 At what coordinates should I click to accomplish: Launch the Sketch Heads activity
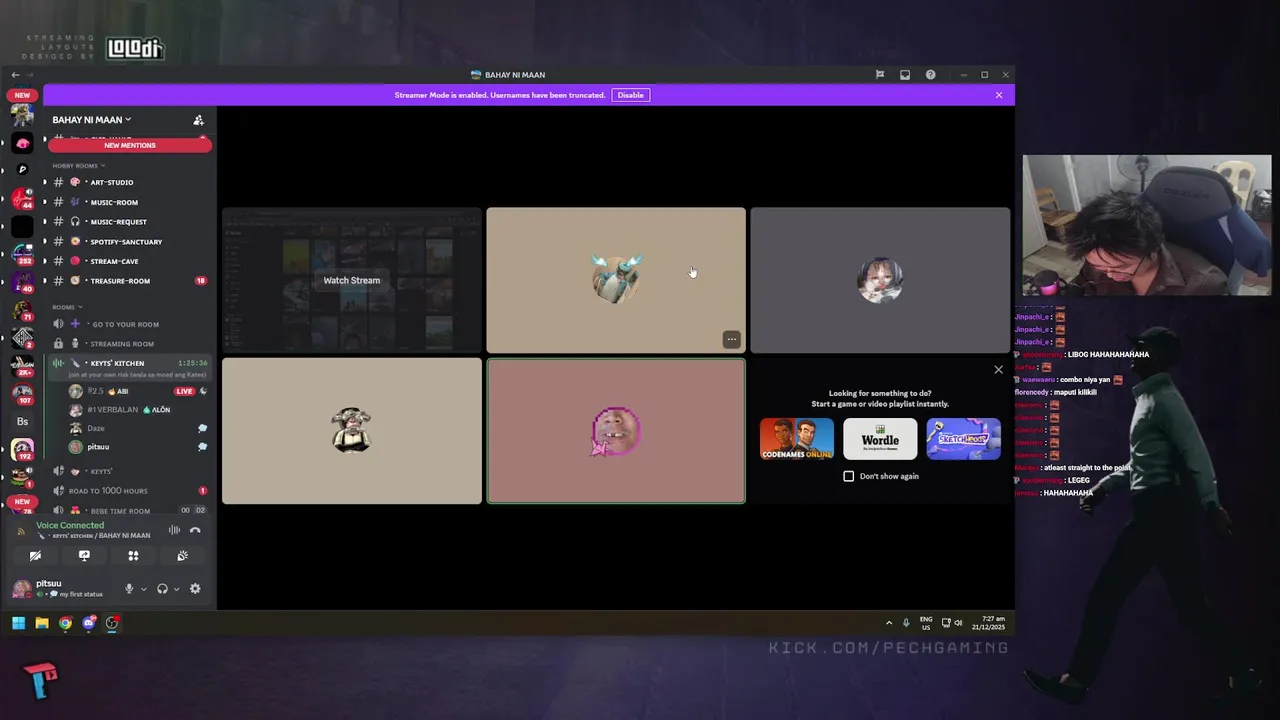coord(963,439)
